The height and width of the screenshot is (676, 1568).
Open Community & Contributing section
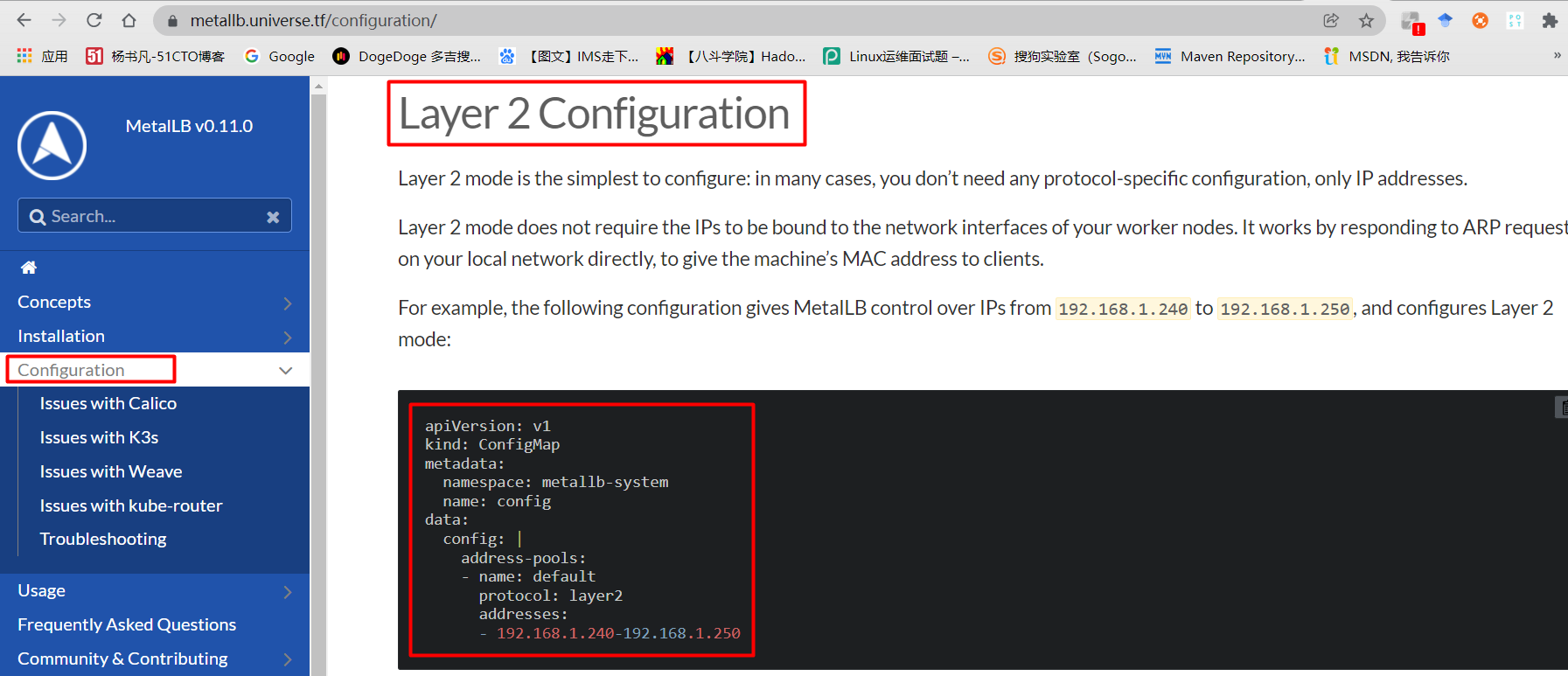click(122, 659)
